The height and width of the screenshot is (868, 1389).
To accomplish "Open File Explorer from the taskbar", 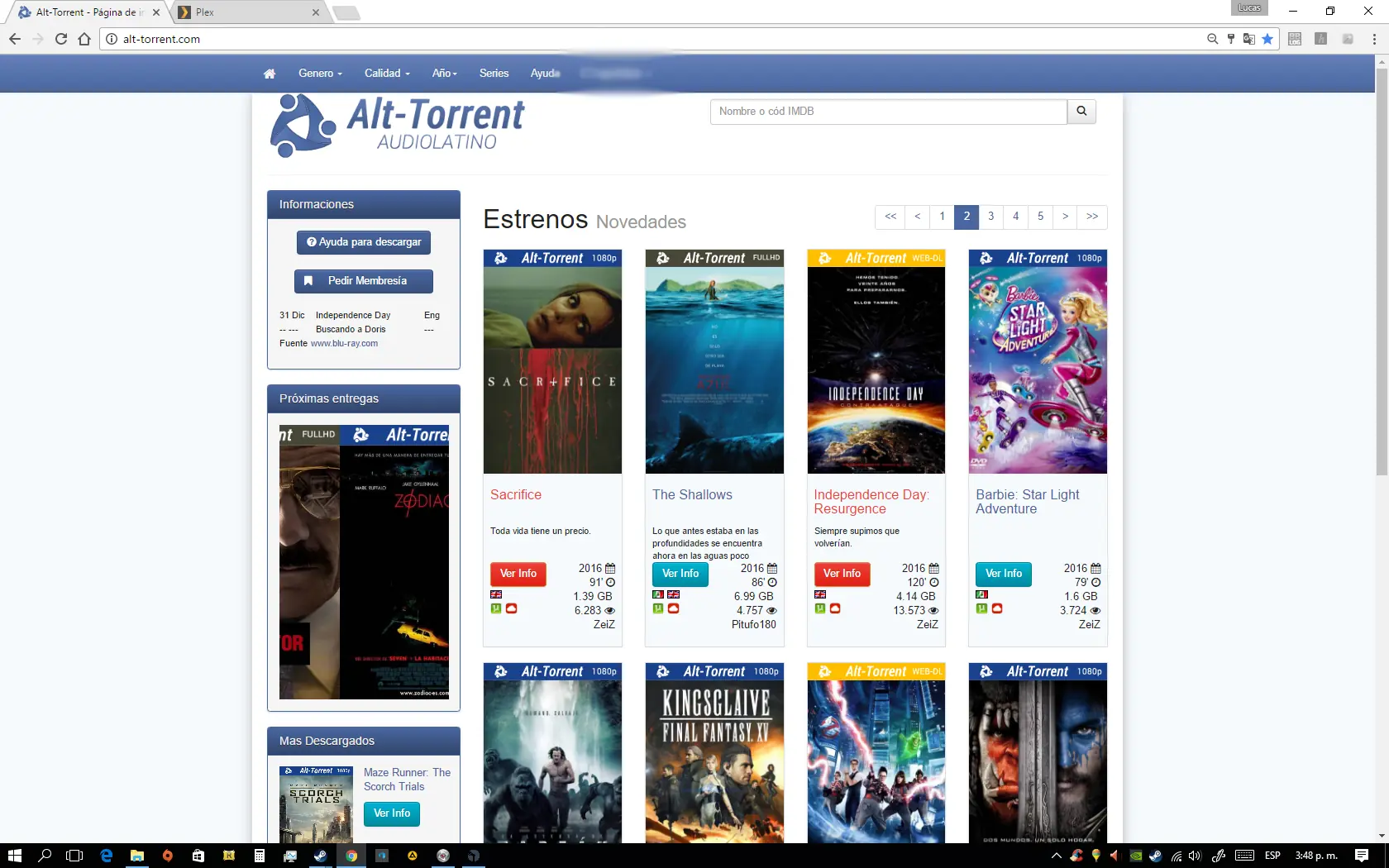I will [x=137, y=856].
